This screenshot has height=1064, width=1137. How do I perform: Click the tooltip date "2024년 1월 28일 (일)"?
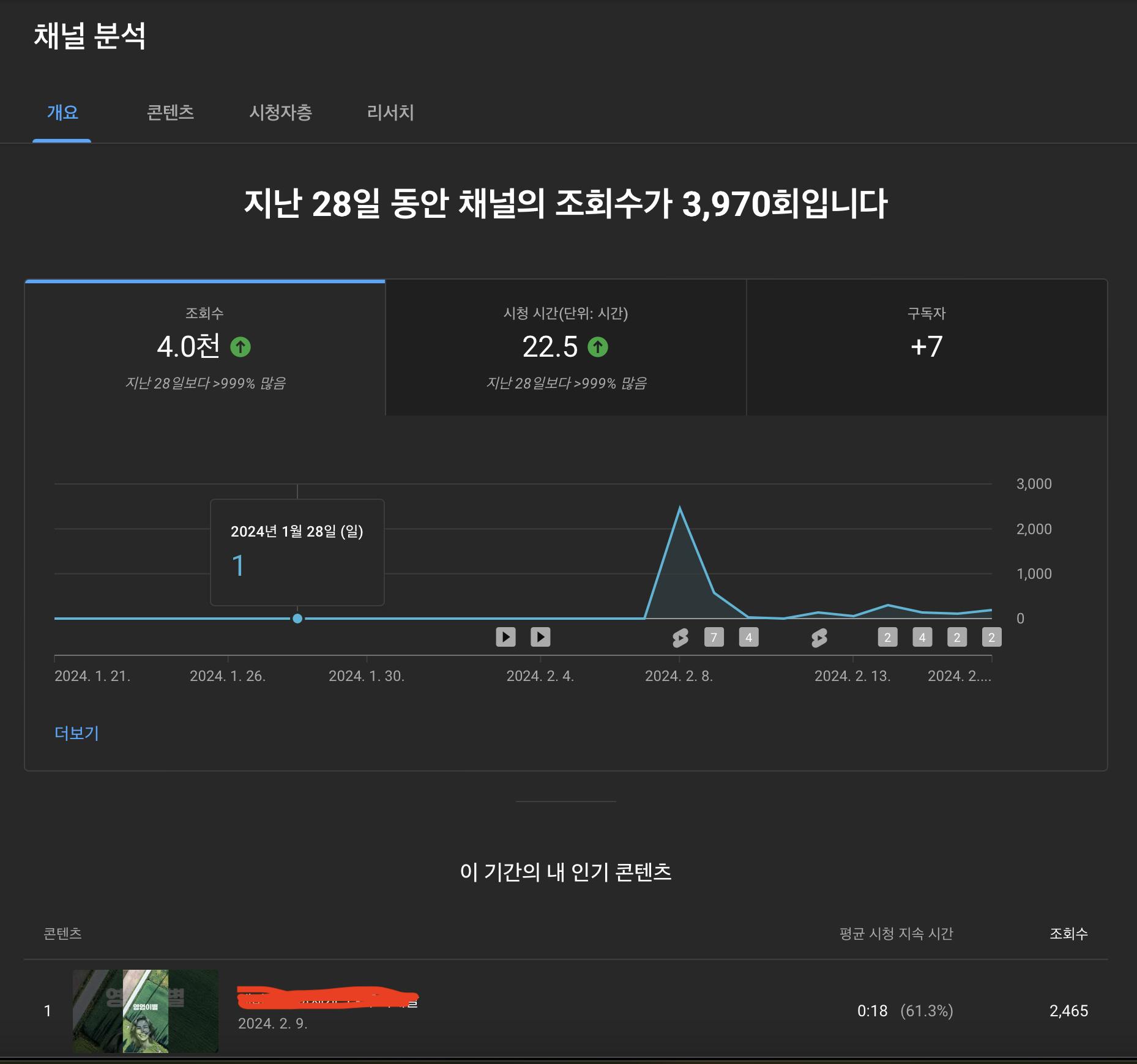[x=297, y=531]
